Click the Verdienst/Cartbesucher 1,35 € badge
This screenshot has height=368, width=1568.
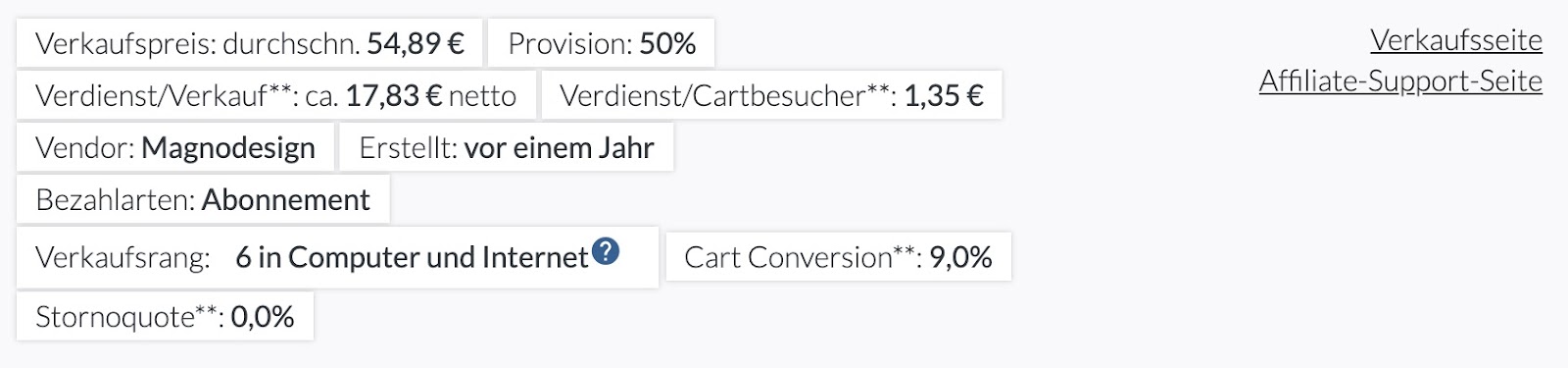[771, 95]
